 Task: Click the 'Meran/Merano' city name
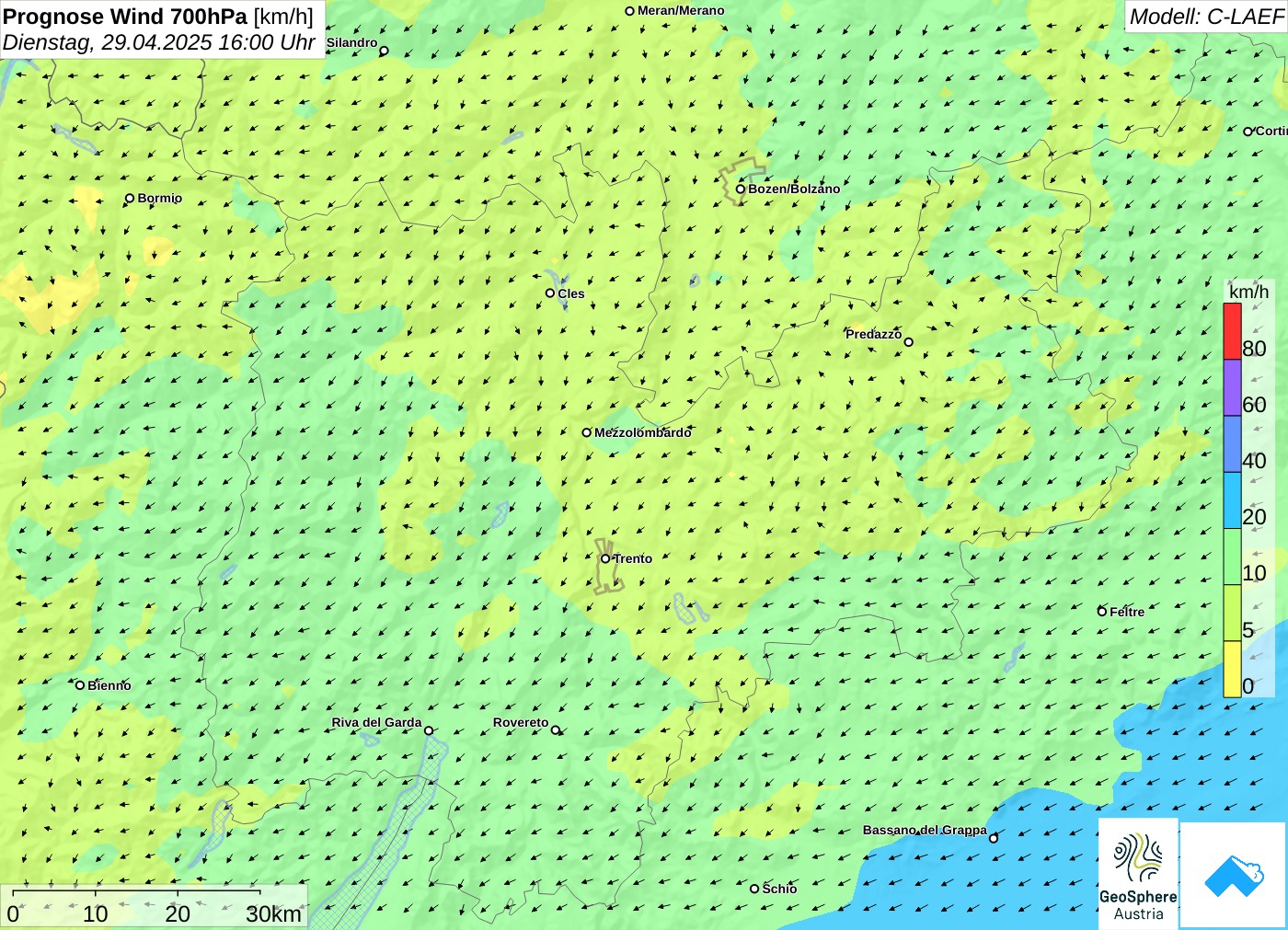(x=681, y=11)
